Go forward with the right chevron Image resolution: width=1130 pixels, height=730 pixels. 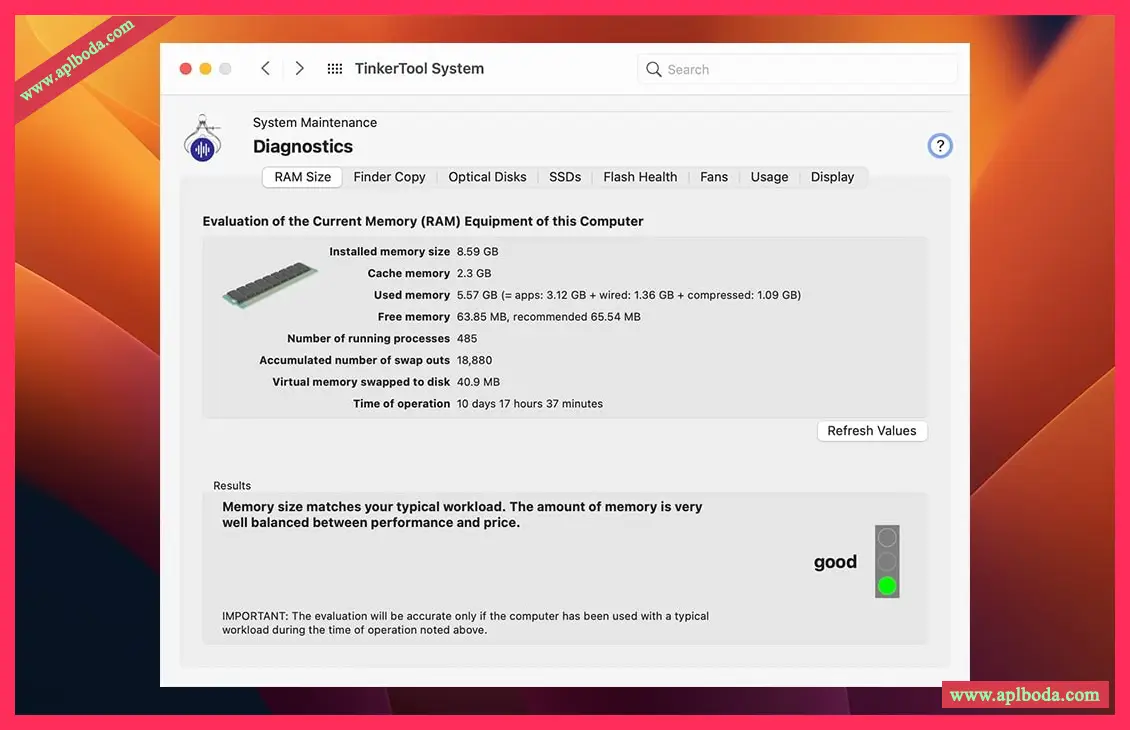pyautogui.click(x=299, y=68)
